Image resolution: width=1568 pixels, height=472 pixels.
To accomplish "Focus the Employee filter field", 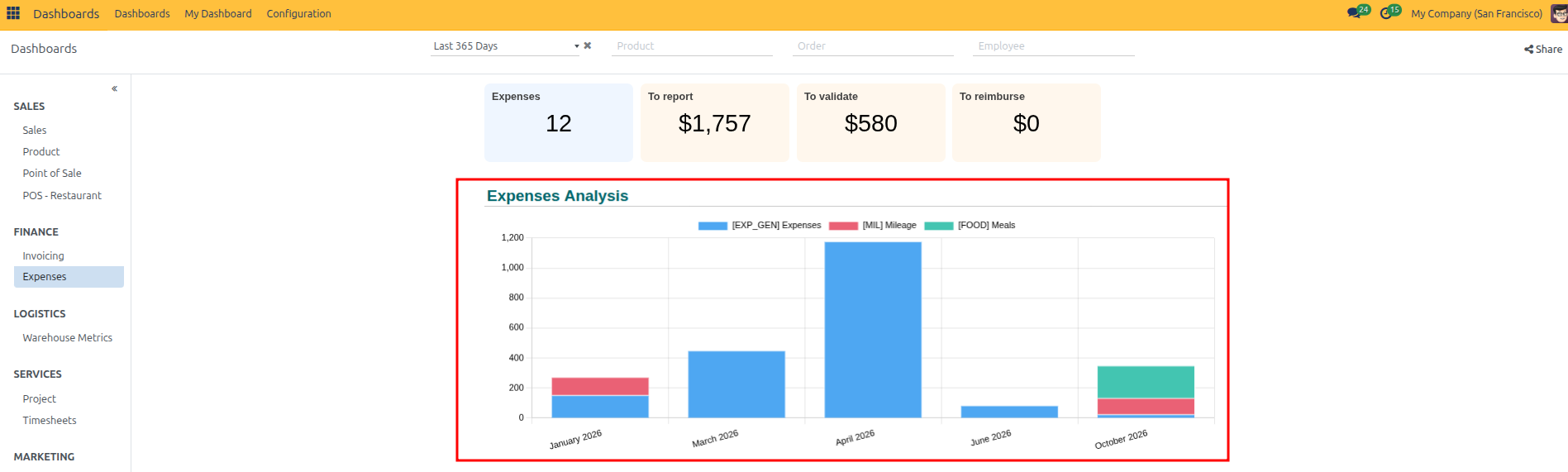I will click(x=1054, y=46).
